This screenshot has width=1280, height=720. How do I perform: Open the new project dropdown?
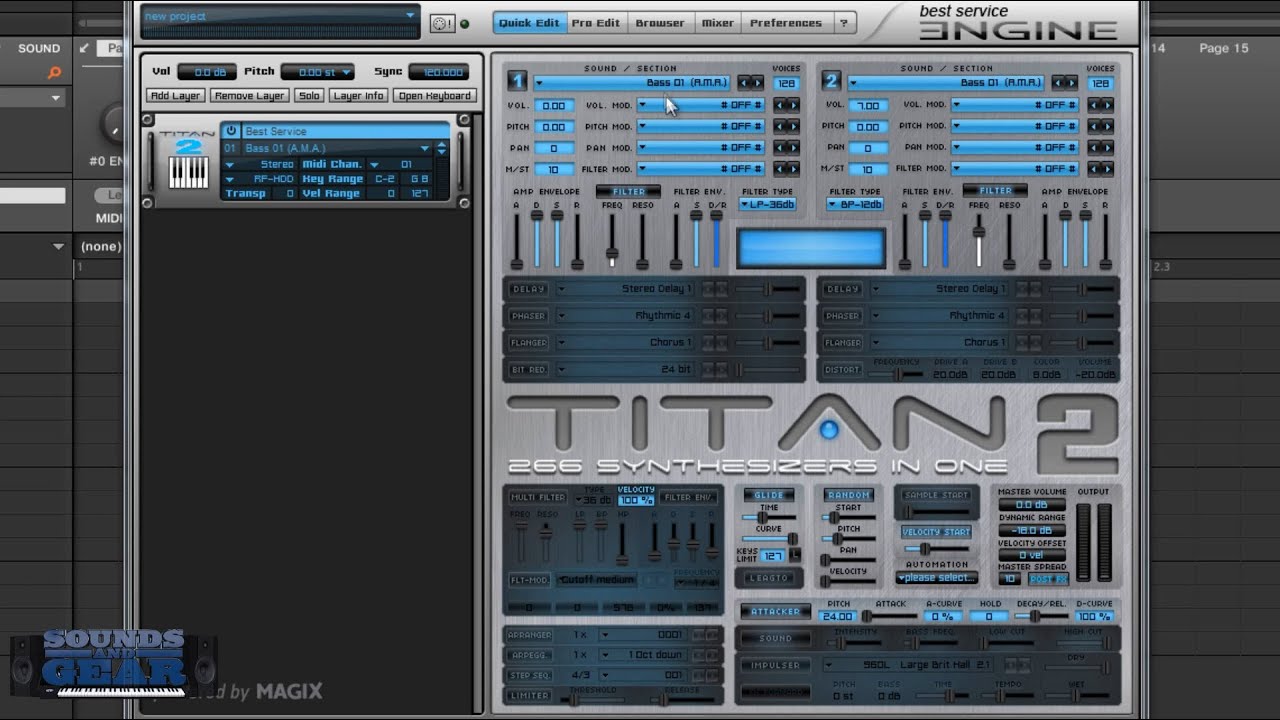pos(280,16)
